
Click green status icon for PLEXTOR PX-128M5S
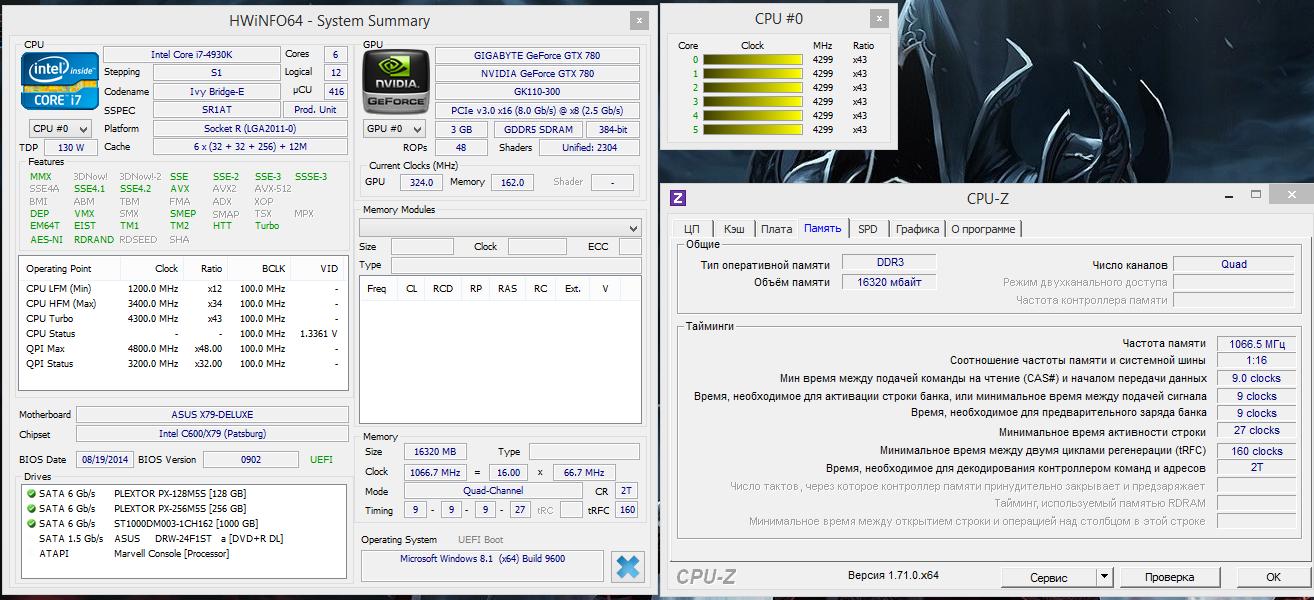[x=32, y=493]
